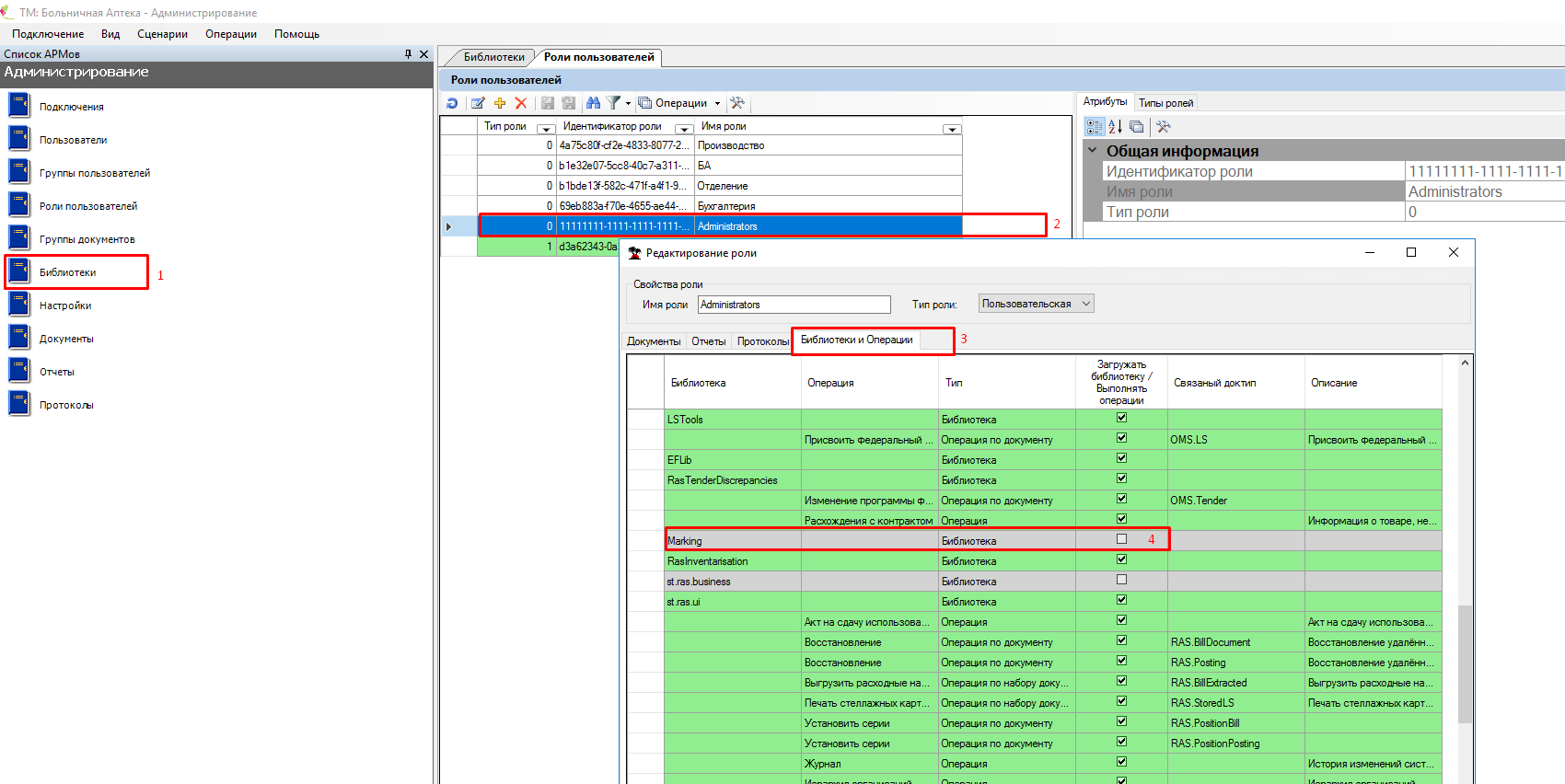Uncheck the Расхождения с контрактом operation checkbox

click(x=1121, y=519)
